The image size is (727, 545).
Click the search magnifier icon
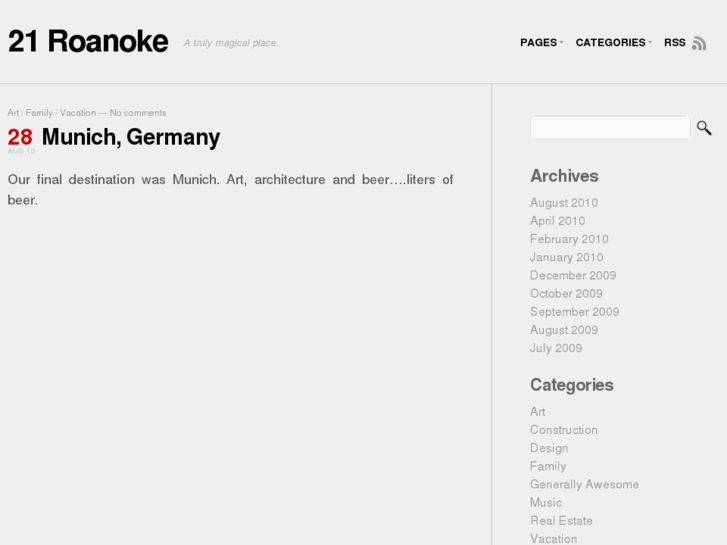704,128
